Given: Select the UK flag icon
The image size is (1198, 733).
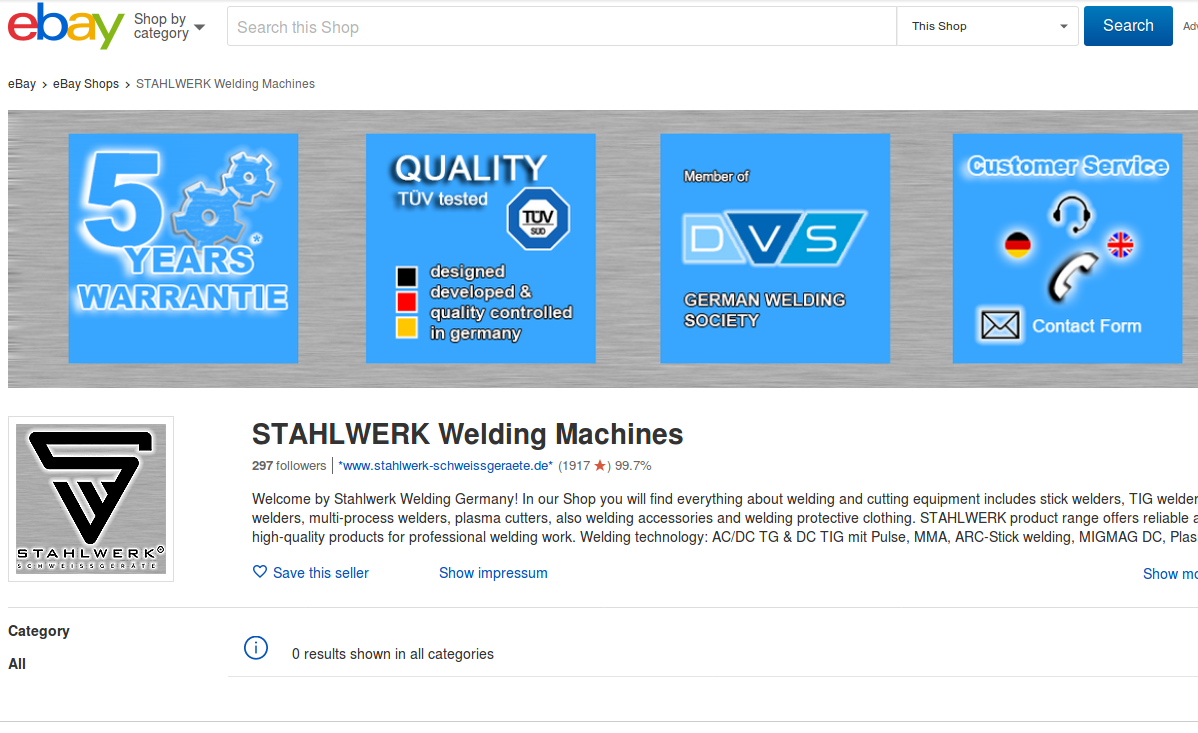Looking at the screenshot, I should coord(1120,245).
